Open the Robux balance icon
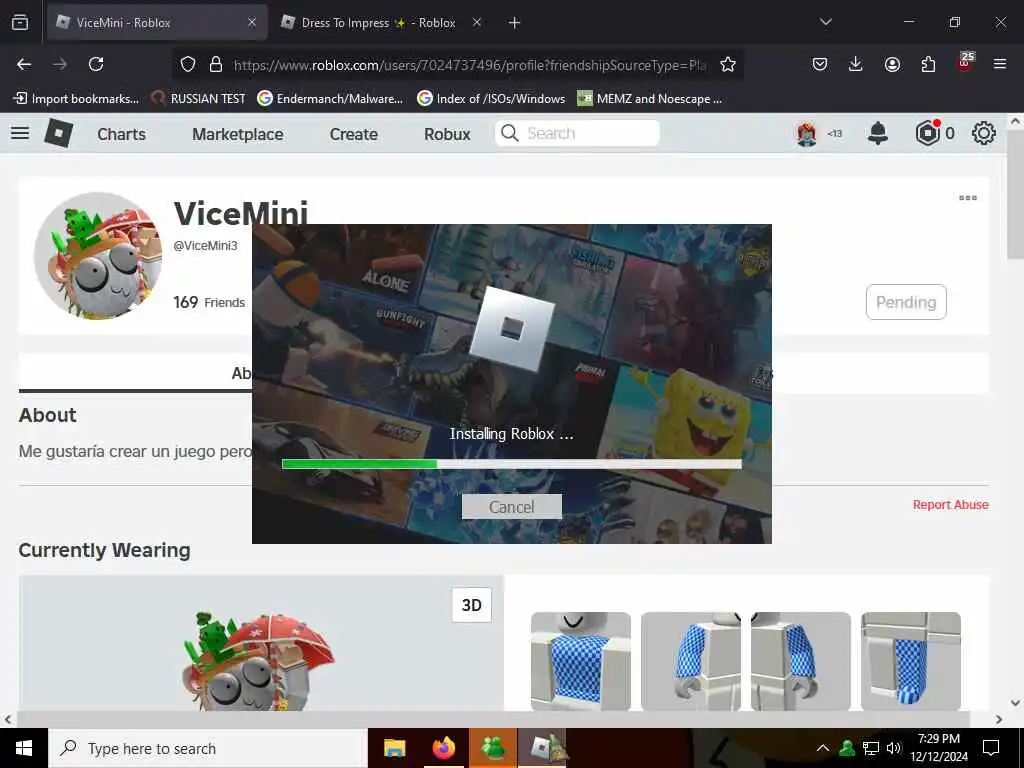 tap(927, 133)
